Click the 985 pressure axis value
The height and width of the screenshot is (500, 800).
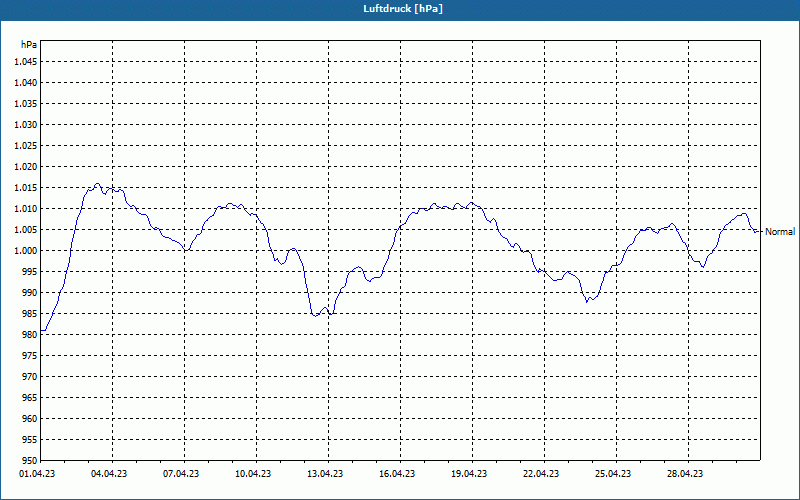[30, 314]
